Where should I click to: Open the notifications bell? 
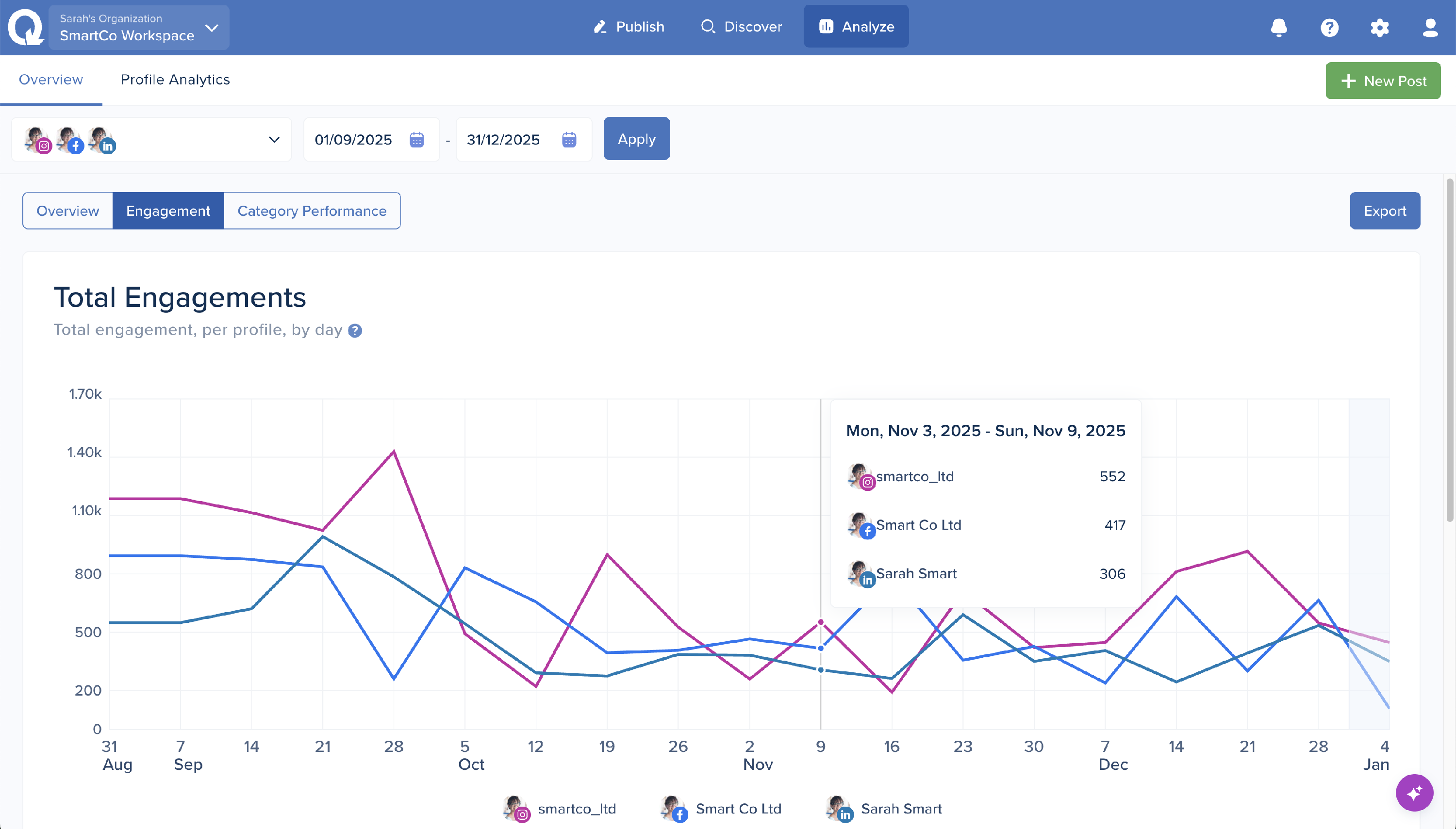click(x=1278, y=27)
